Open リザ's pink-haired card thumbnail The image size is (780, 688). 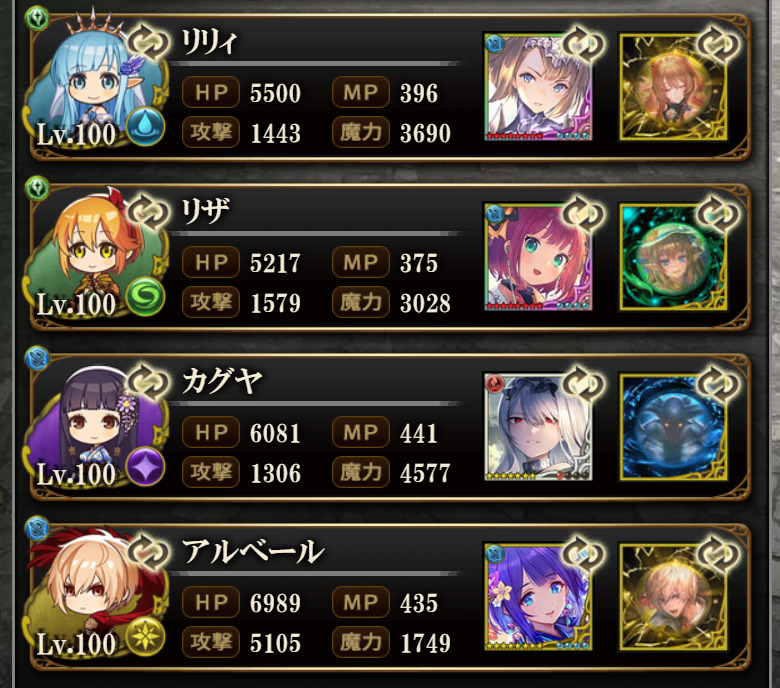pos(538,257)
